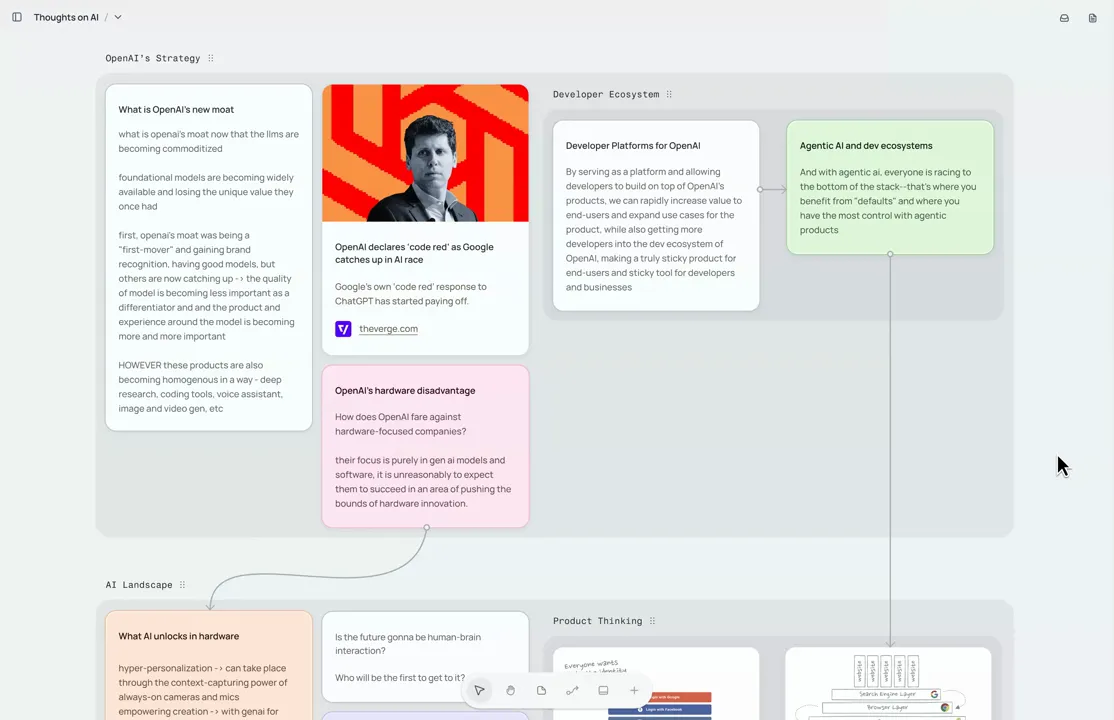Select the connector arrow tool
Image resolution: width=1114 pixels, height=720 pixels.
tap(572, 690)
